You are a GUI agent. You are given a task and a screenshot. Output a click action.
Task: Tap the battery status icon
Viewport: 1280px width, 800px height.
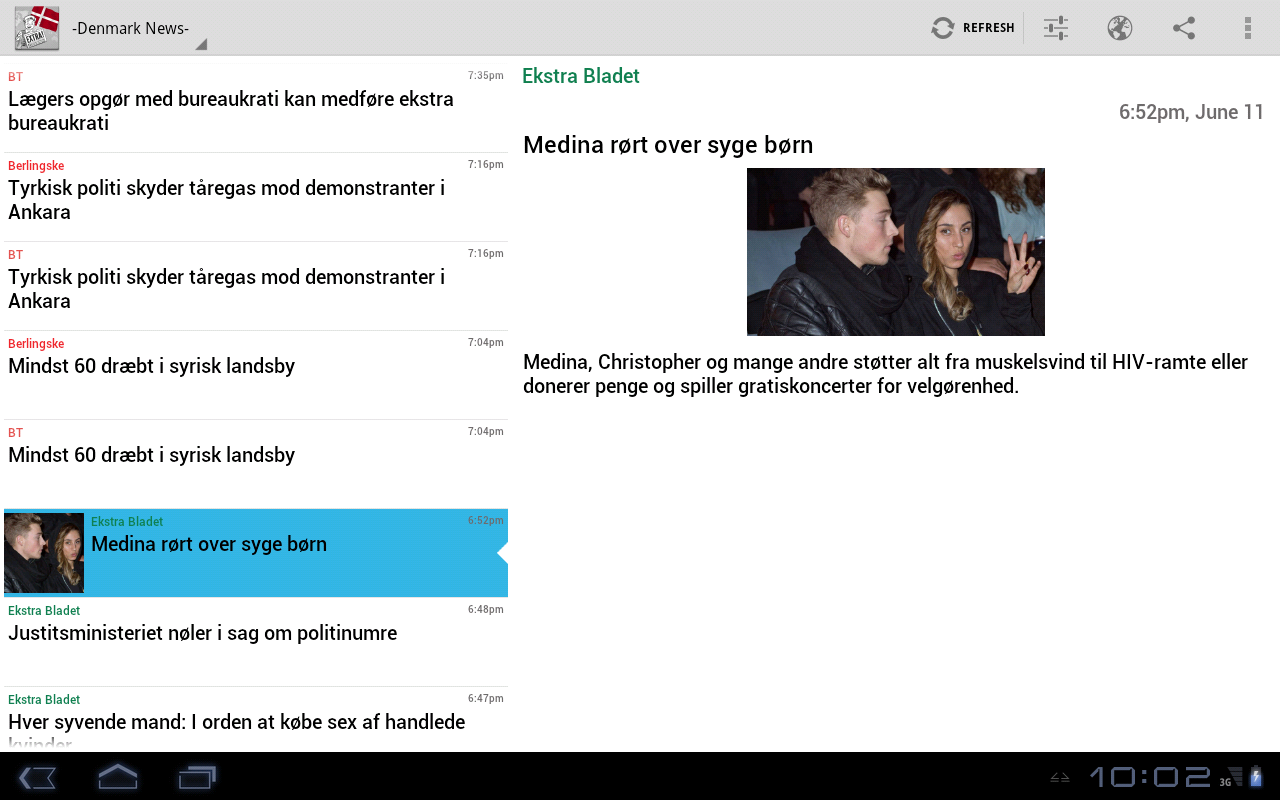pyautogui.click(x=1256, y=777)
